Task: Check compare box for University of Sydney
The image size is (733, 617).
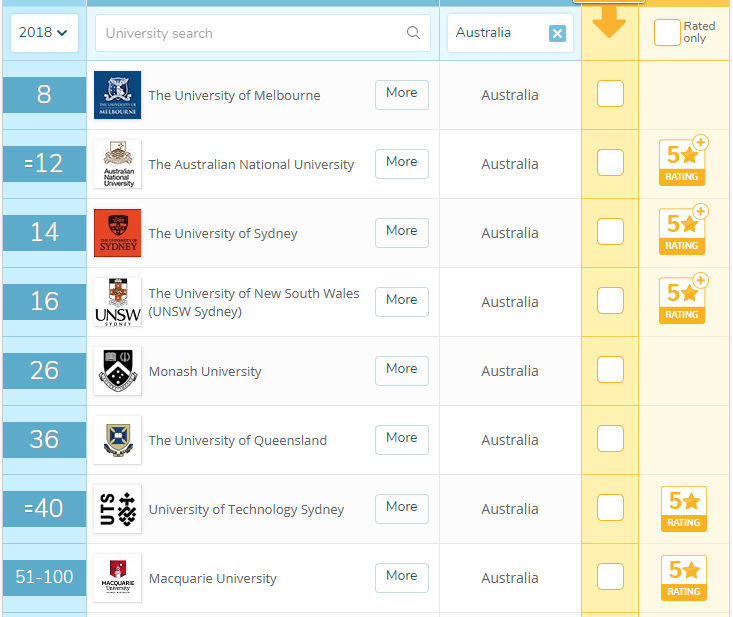Action: [610, 231]
